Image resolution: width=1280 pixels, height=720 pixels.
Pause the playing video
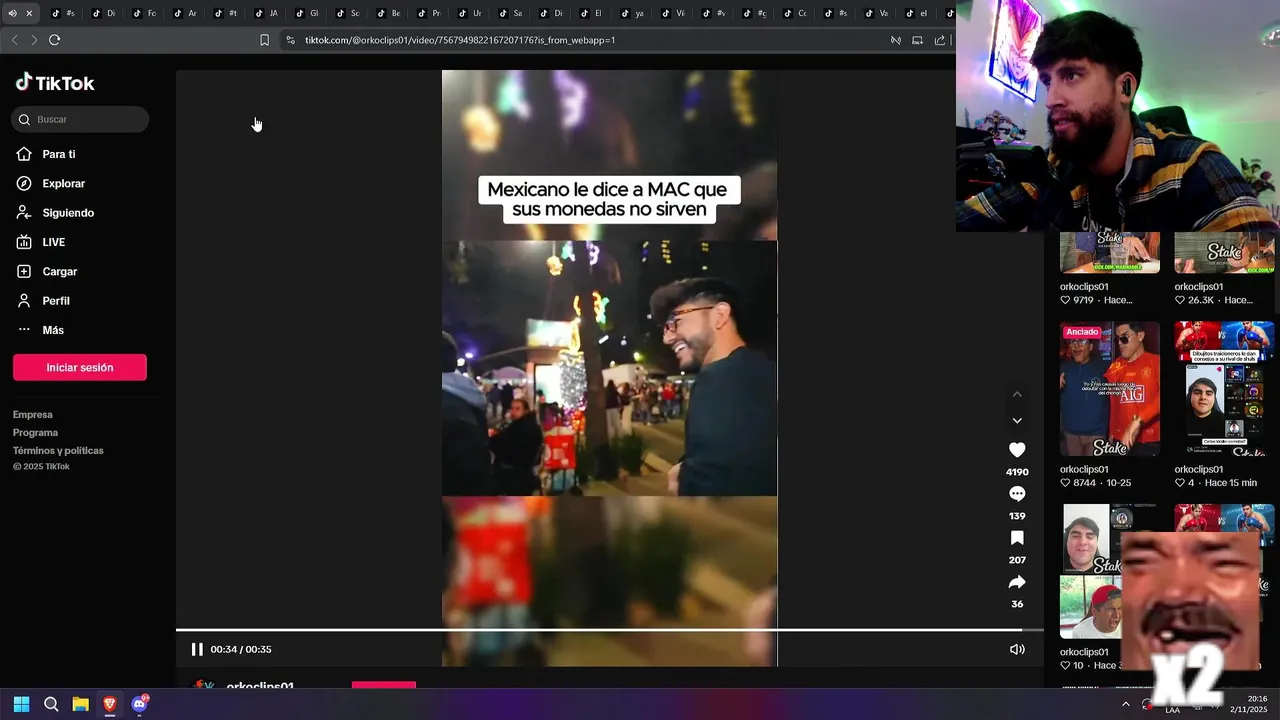(x=197, y=649)
